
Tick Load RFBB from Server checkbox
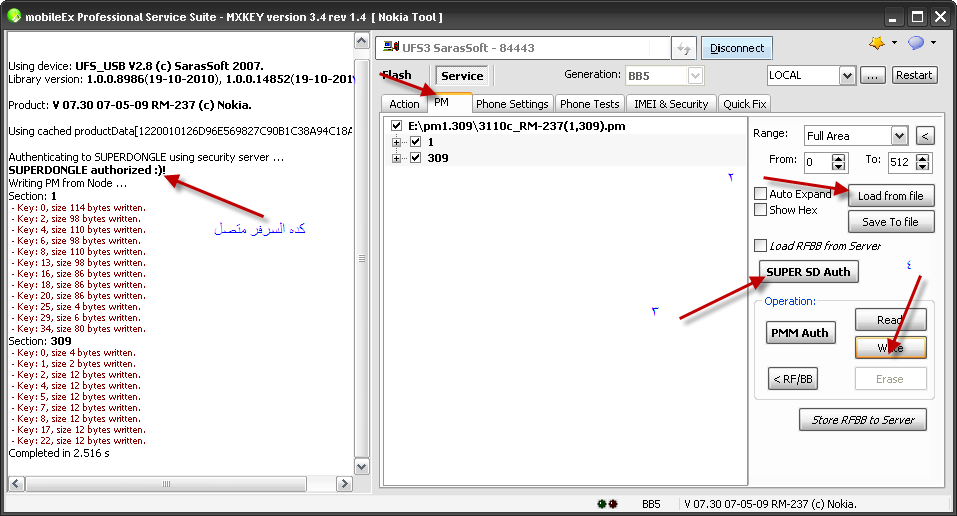click(x=760, y=245)
